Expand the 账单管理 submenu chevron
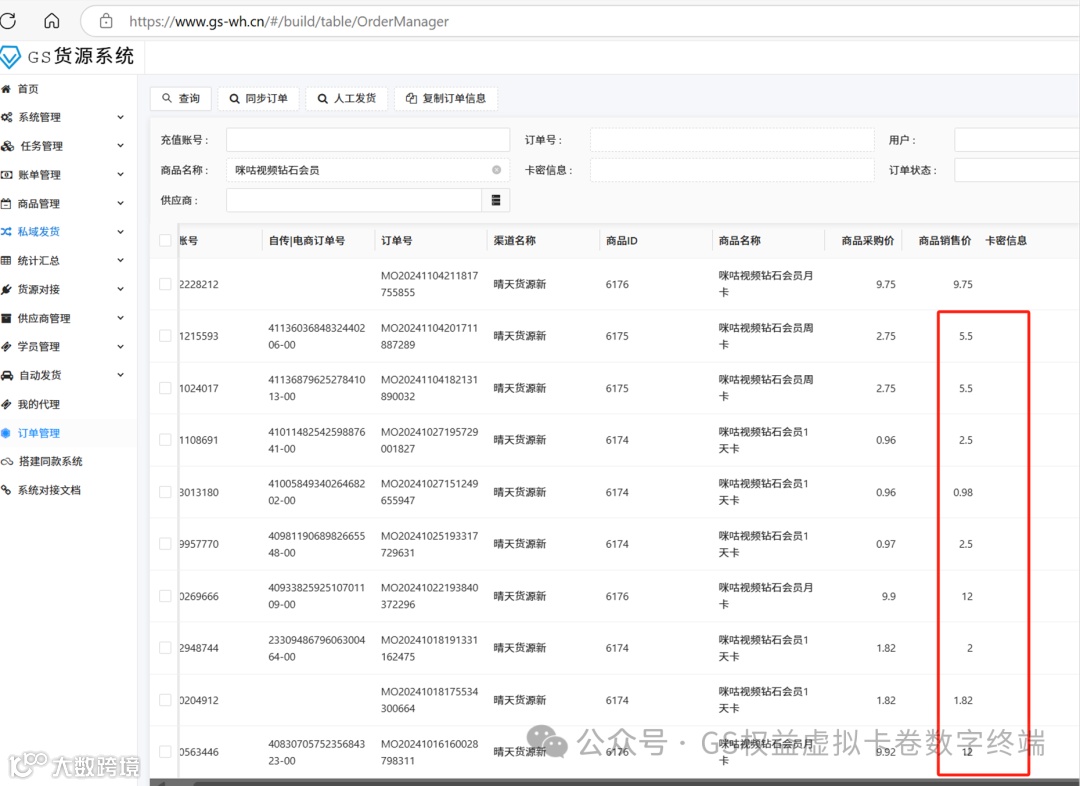 pyautogui.click(x=121, y=175)
